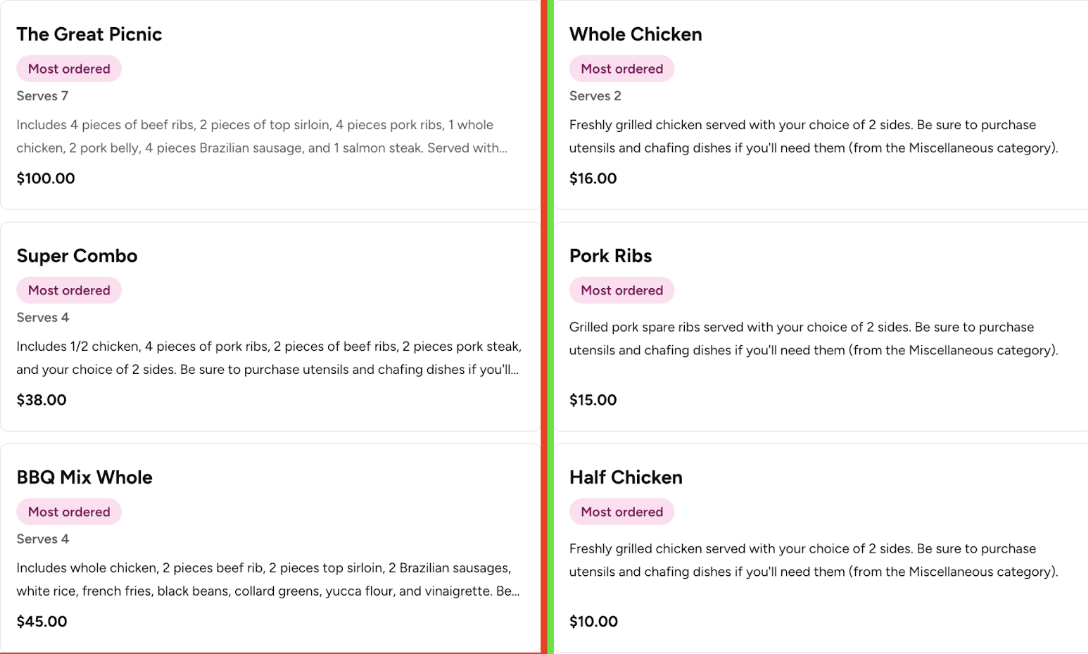Viewport: 1088px width, 654px height.
Task: Choose the Whole Chicken menu item
Action: (x=635, y=34)
